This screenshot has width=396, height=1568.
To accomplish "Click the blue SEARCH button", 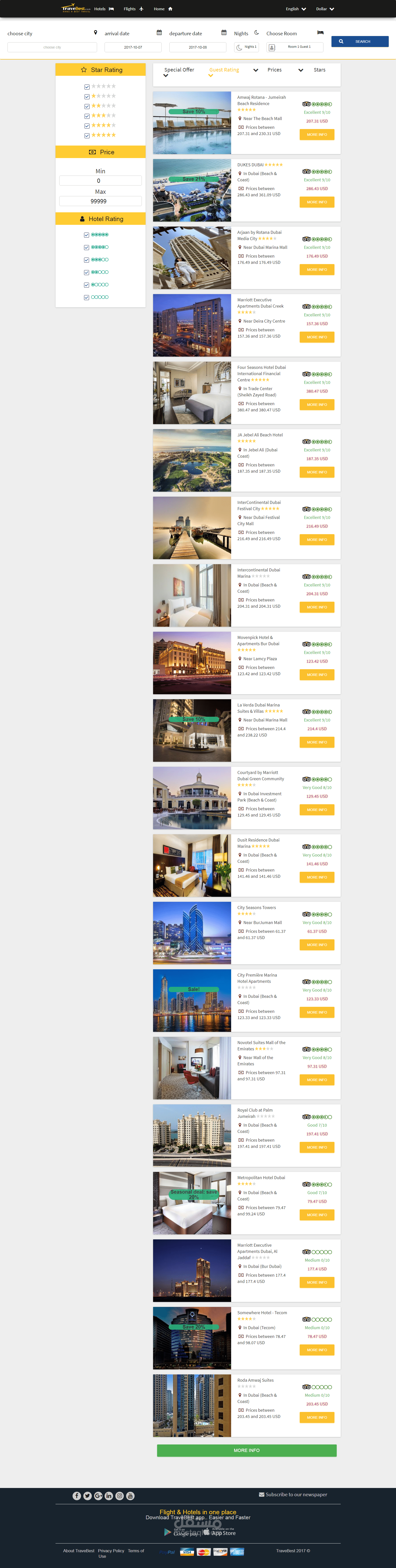I will point(360,42).
